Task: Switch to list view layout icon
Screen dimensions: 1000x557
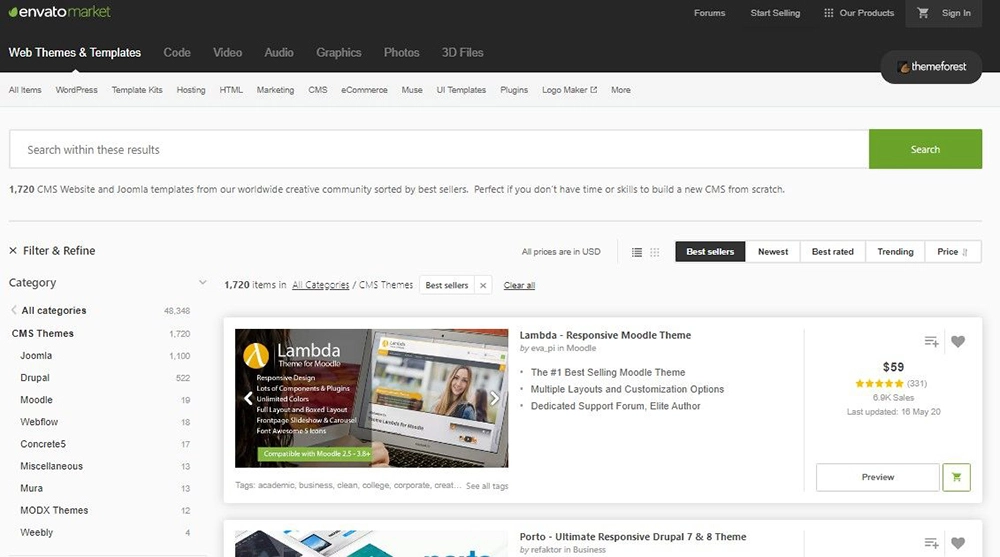Action: click(x=636, y=252)
